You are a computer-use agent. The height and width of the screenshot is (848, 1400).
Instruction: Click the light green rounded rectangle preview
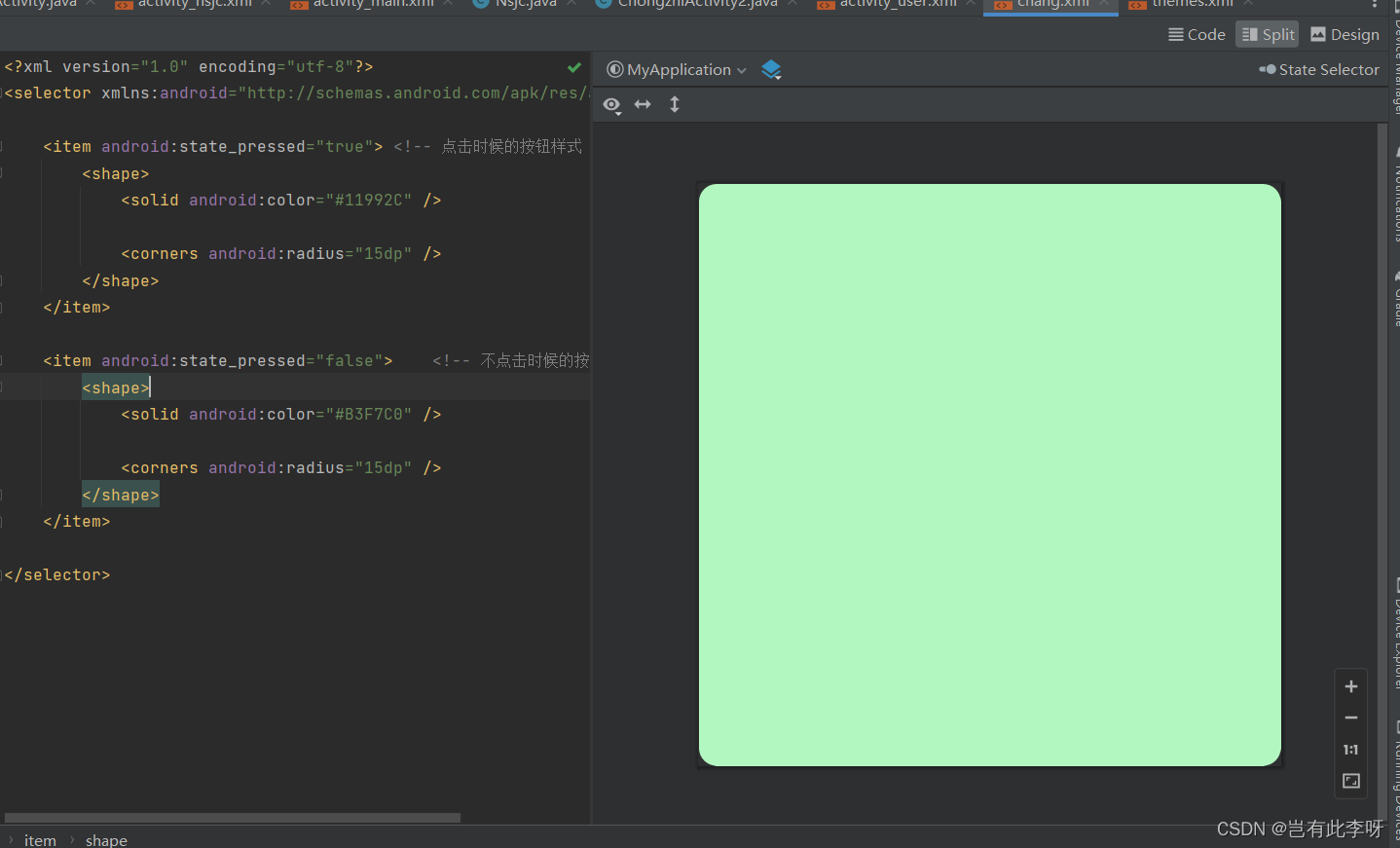pyautogui.click(x=989, y=474)
